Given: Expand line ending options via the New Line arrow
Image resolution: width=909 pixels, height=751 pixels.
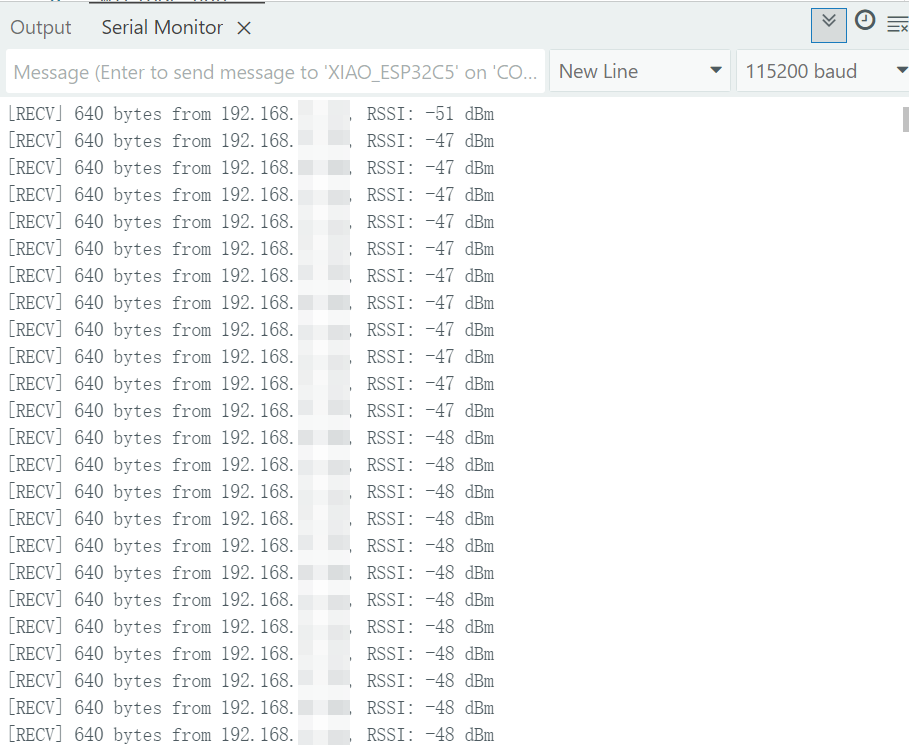Looking at the screenshot, I should [x=715, y=71].
